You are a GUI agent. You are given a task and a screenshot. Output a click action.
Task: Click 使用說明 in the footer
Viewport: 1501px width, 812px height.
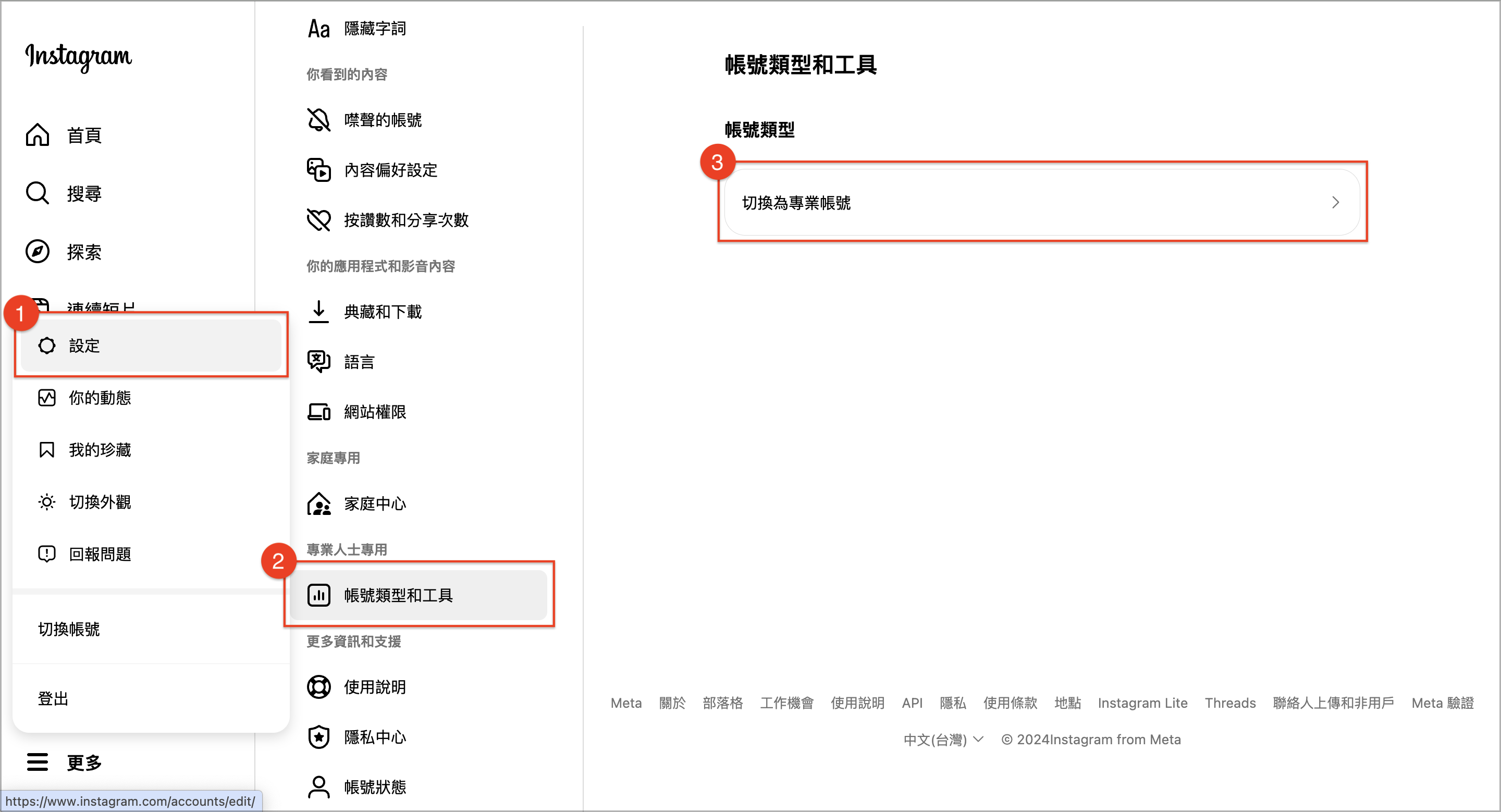pos(857,703)
